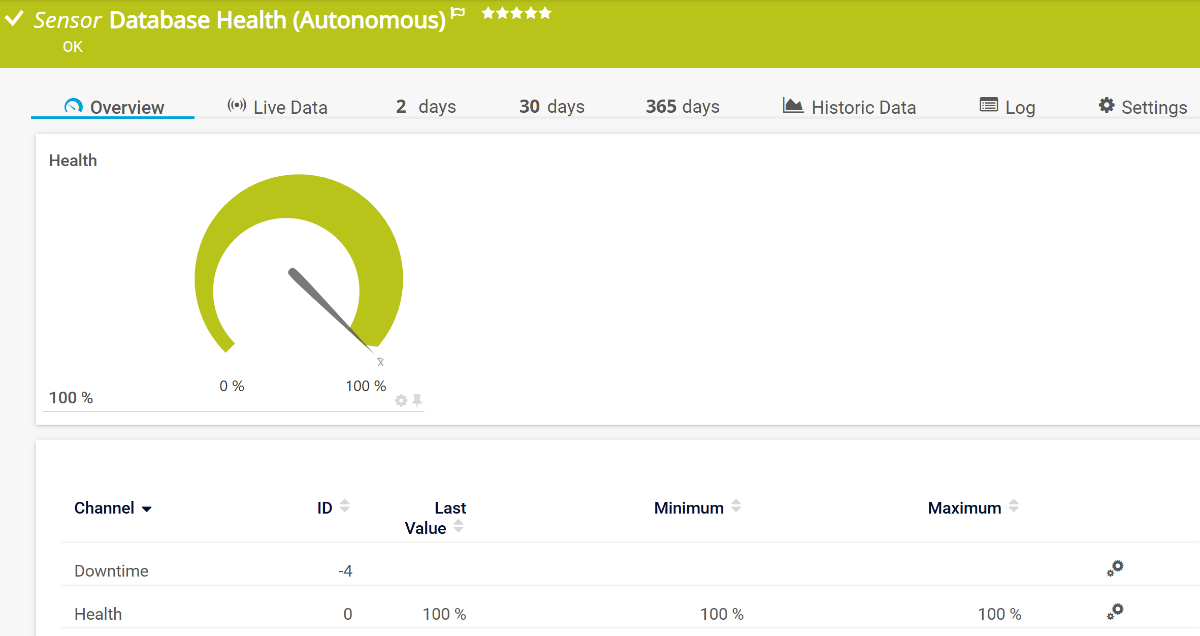
Task: Open the Log tab
Action: 1007,107
